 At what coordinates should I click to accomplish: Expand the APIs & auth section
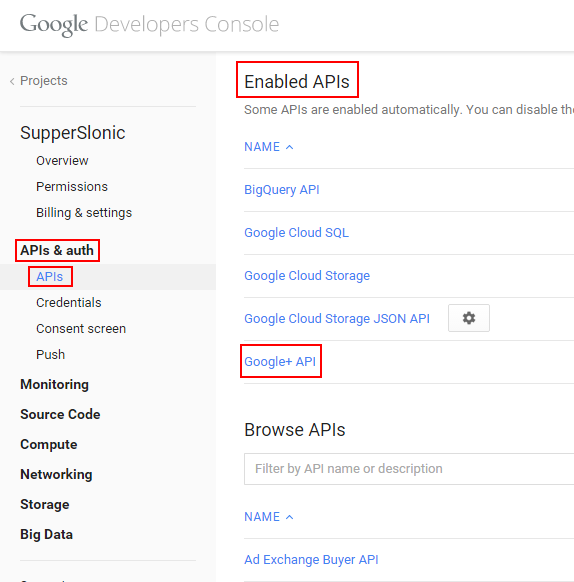tap(57, 250)
